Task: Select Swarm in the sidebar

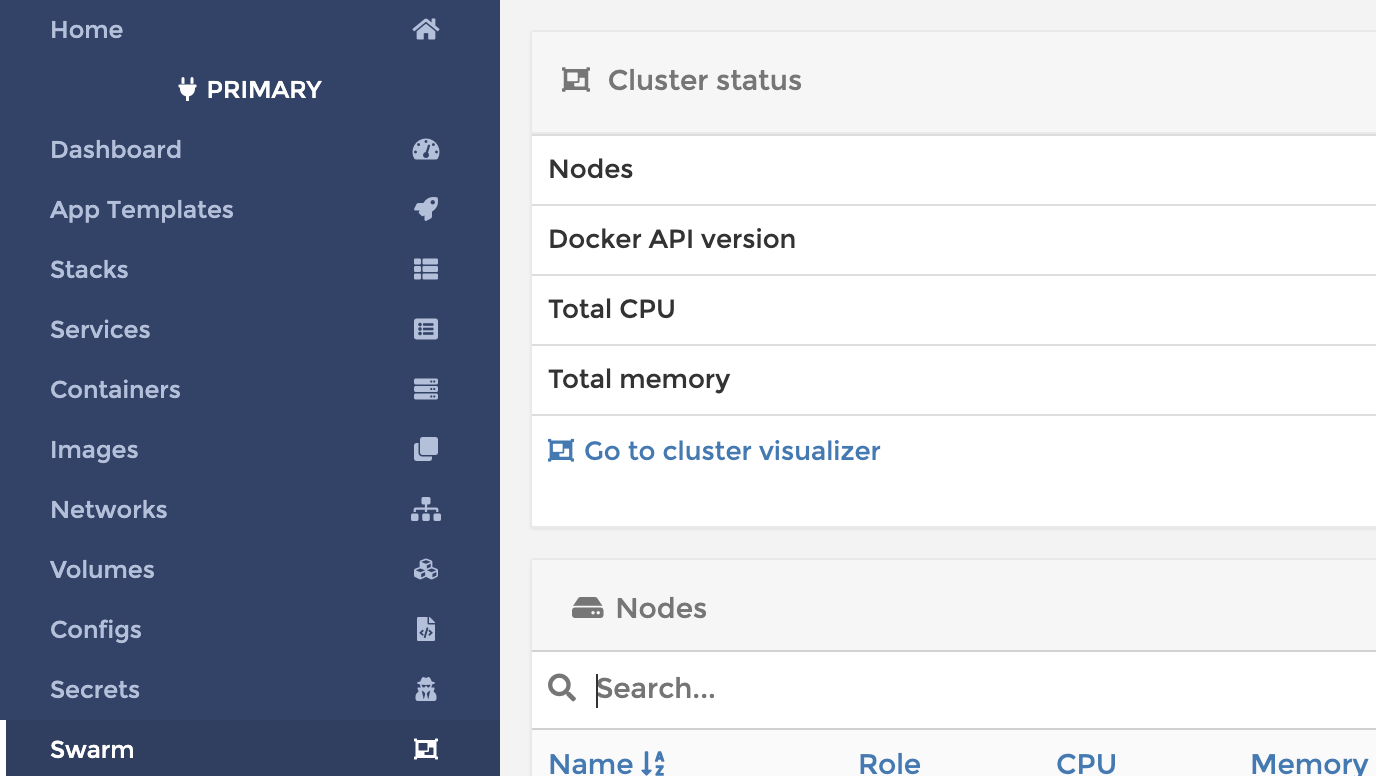Action: 92,750
